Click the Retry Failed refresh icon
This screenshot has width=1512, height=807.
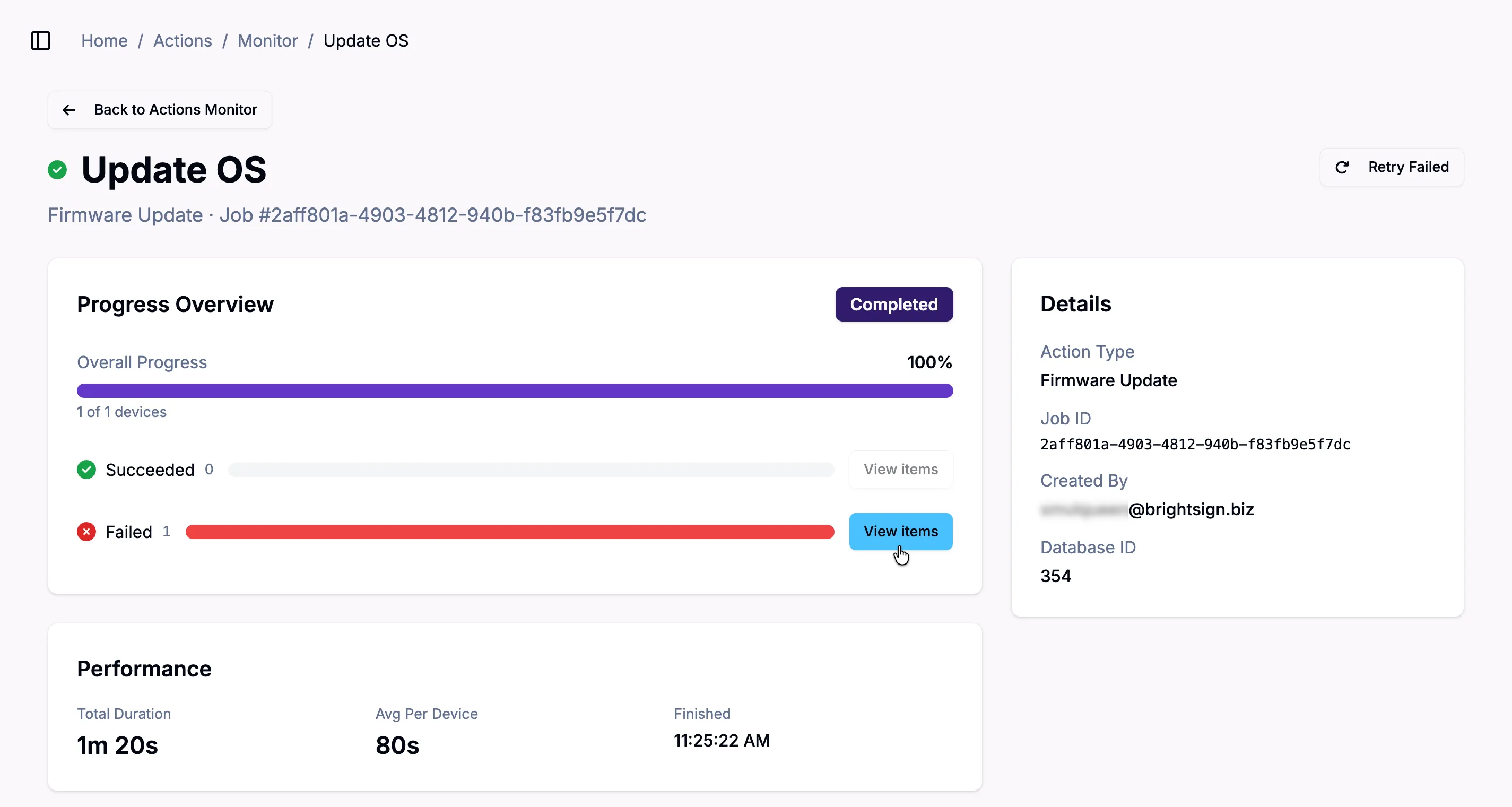pos(1342,167)
